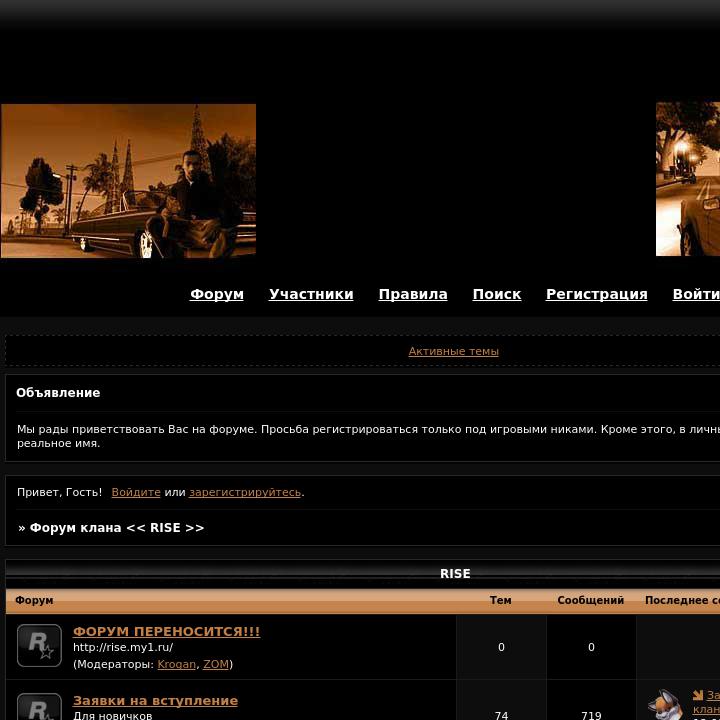Click the http://rise.my1.ru/ description text

123,647
